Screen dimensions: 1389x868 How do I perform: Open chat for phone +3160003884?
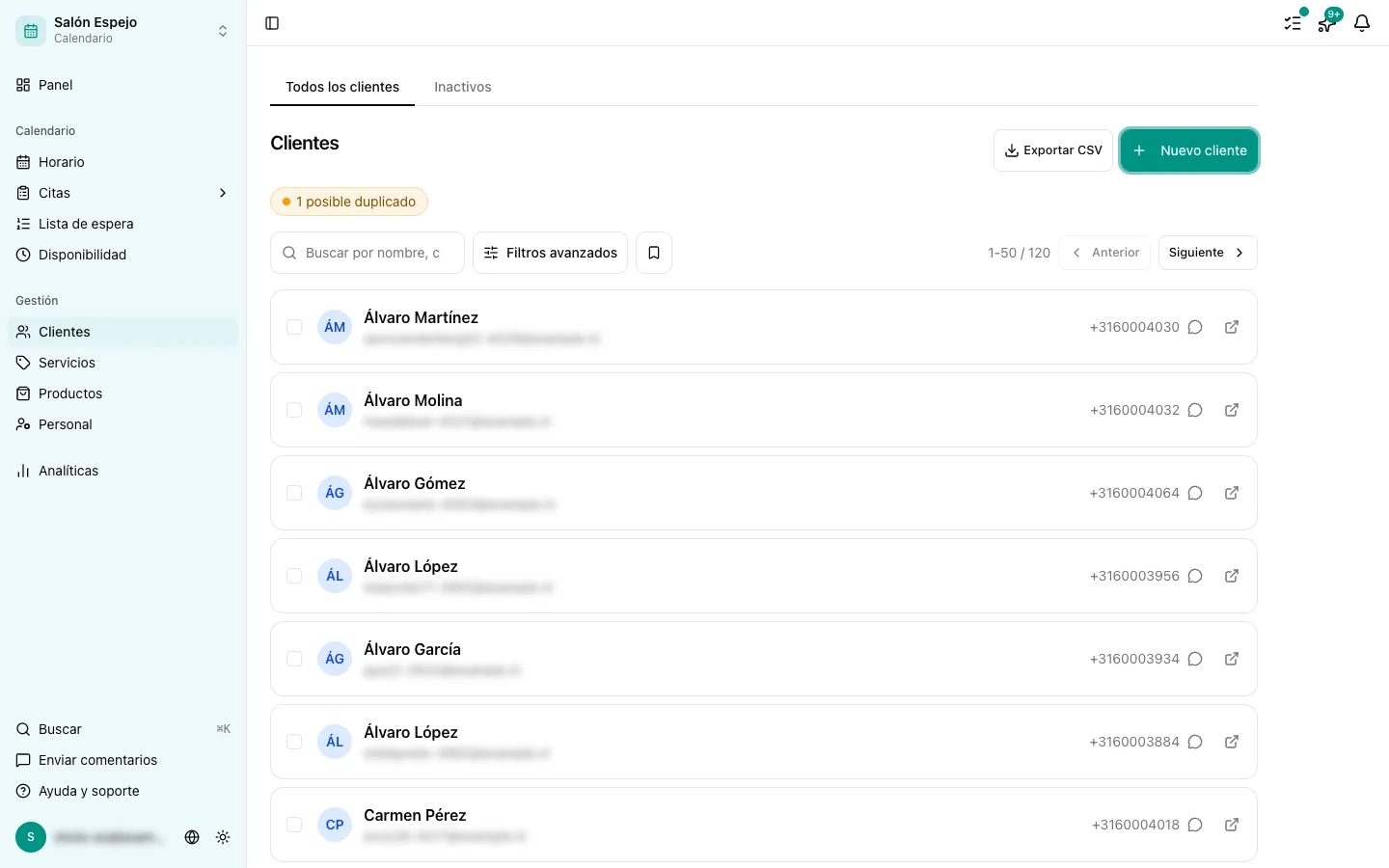(x=1195, y=742)
